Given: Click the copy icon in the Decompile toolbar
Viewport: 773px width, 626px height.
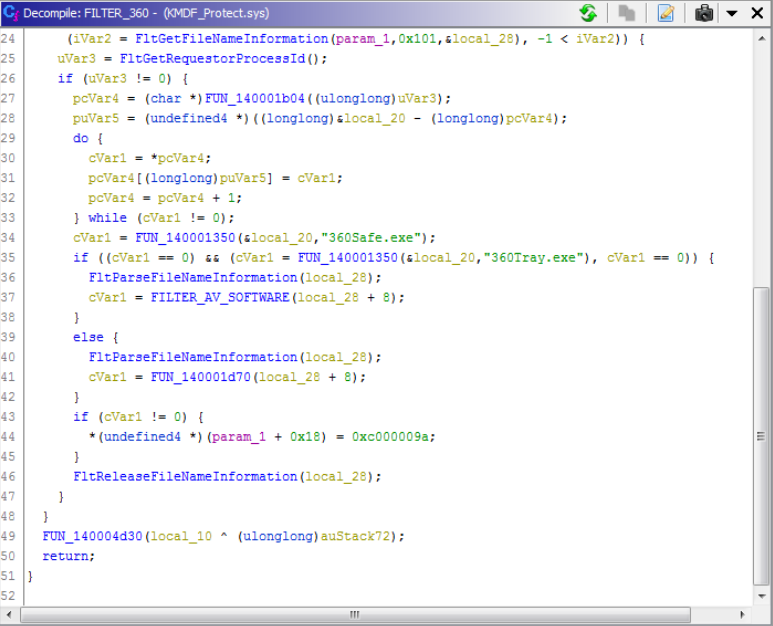Looking at the screenshot, I should click(x=627, y=13).
